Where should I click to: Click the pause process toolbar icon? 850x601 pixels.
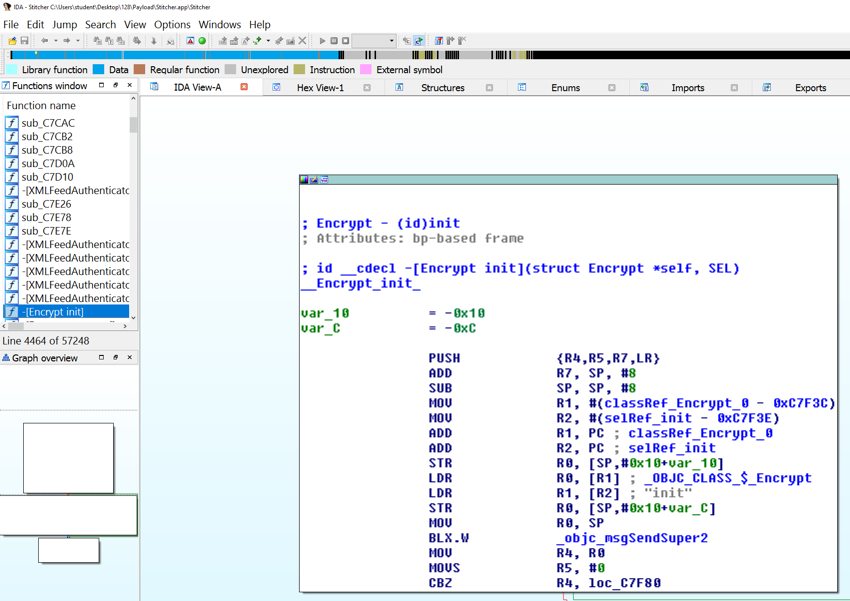tap(334, 41)
